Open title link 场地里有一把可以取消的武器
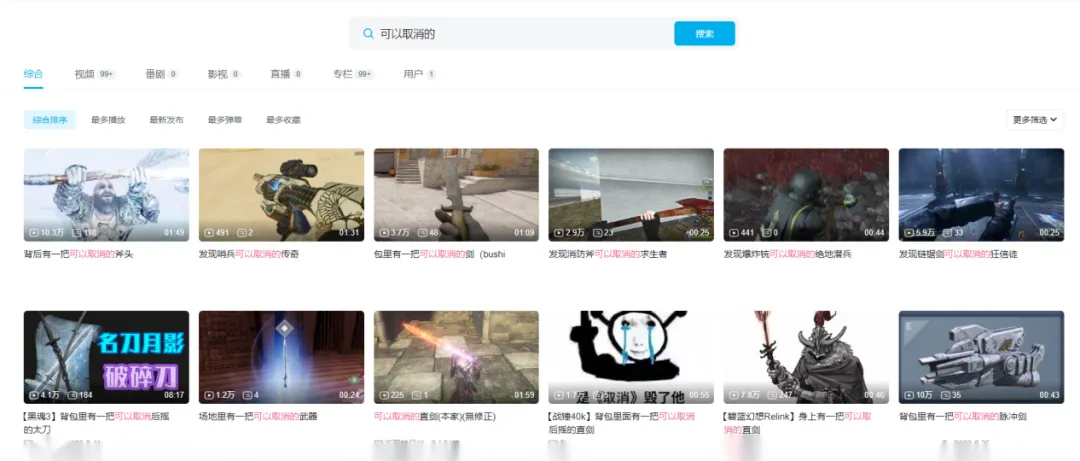This screenshot has height=461, width=1080. [x=258, y=416]
